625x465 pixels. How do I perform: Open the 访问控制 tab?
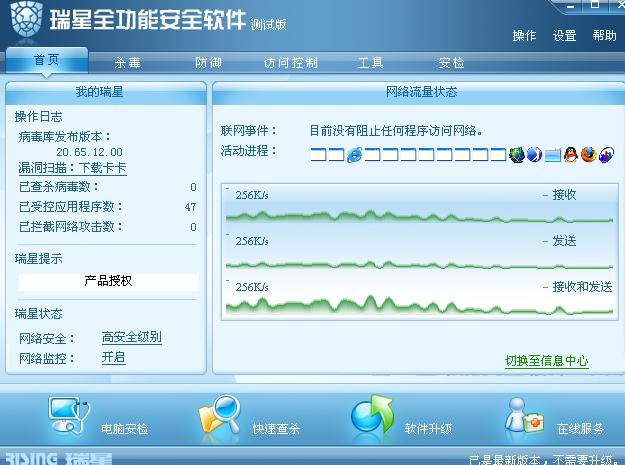(x=291, y=63)
